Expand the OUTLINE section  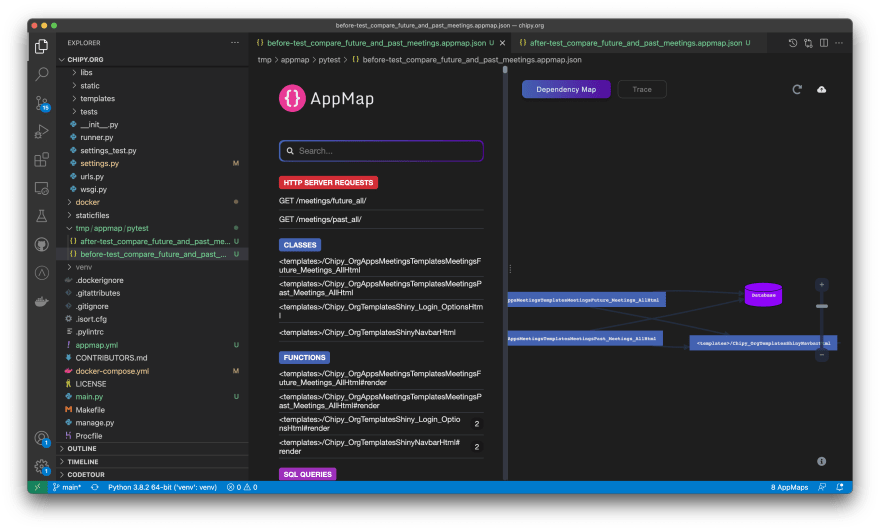point(153,449)
